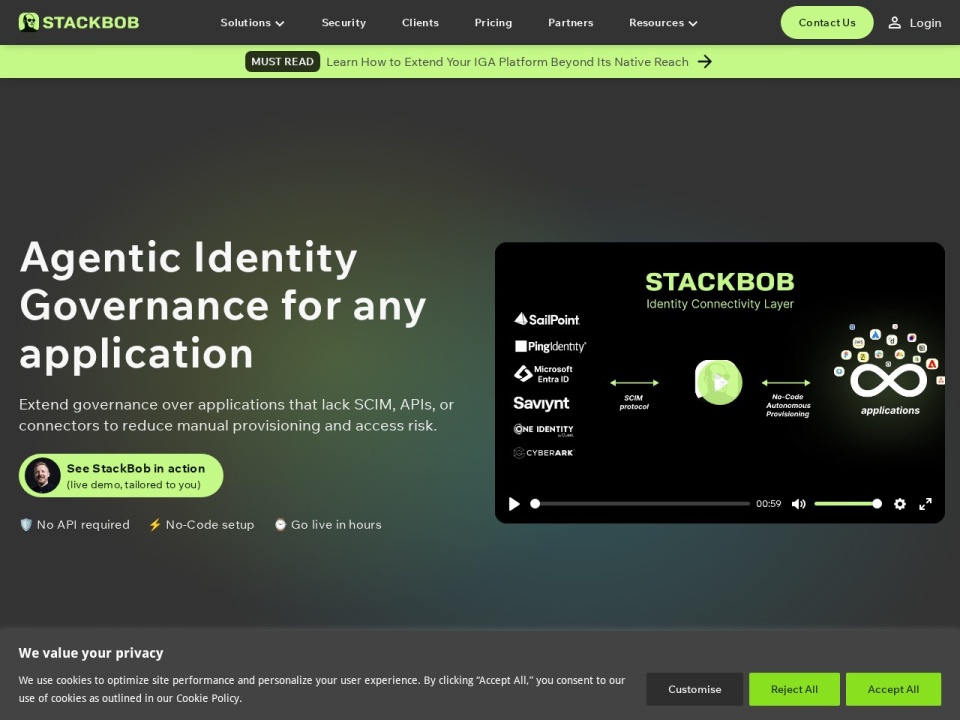Image resolution: width=960 pixels, height=720 pixels.
Task: Open the IGA Platform article link
Action: (x=507, y=62)
